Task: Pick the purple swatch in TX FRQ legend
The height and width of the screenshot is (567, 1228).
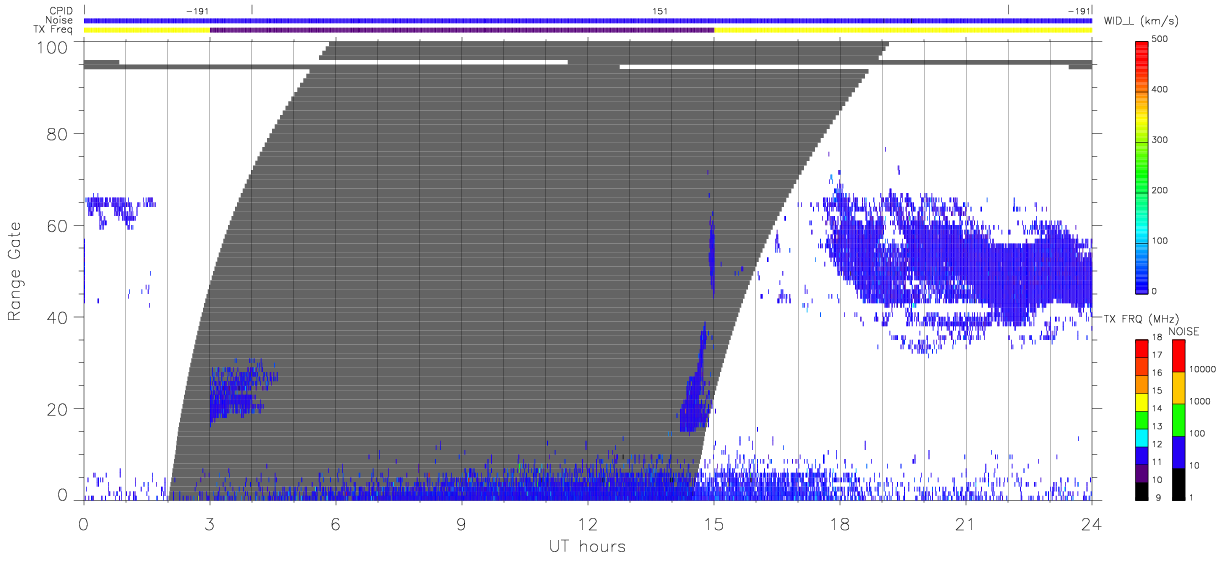Action: (x=1141, y=473)
